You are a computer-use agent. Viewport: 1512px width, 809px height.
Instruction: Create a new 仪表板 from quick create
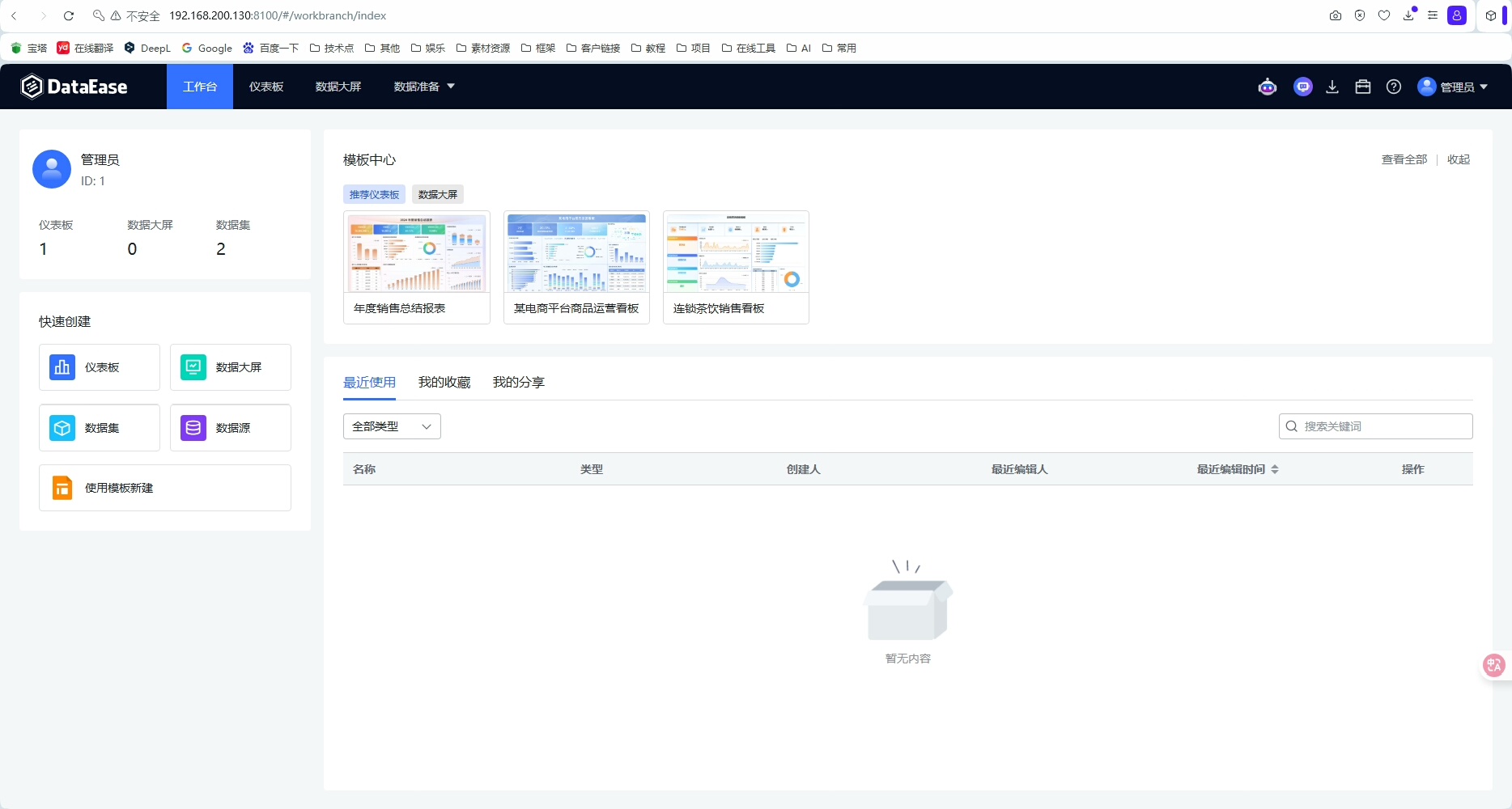point(100,367)
